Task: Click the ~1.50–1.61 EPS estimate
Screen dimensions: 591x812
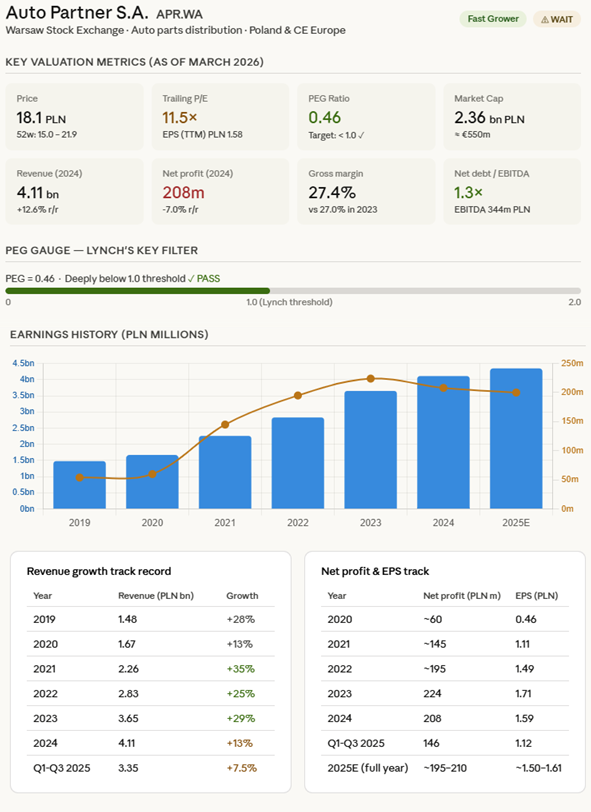Action: point(539,768)
